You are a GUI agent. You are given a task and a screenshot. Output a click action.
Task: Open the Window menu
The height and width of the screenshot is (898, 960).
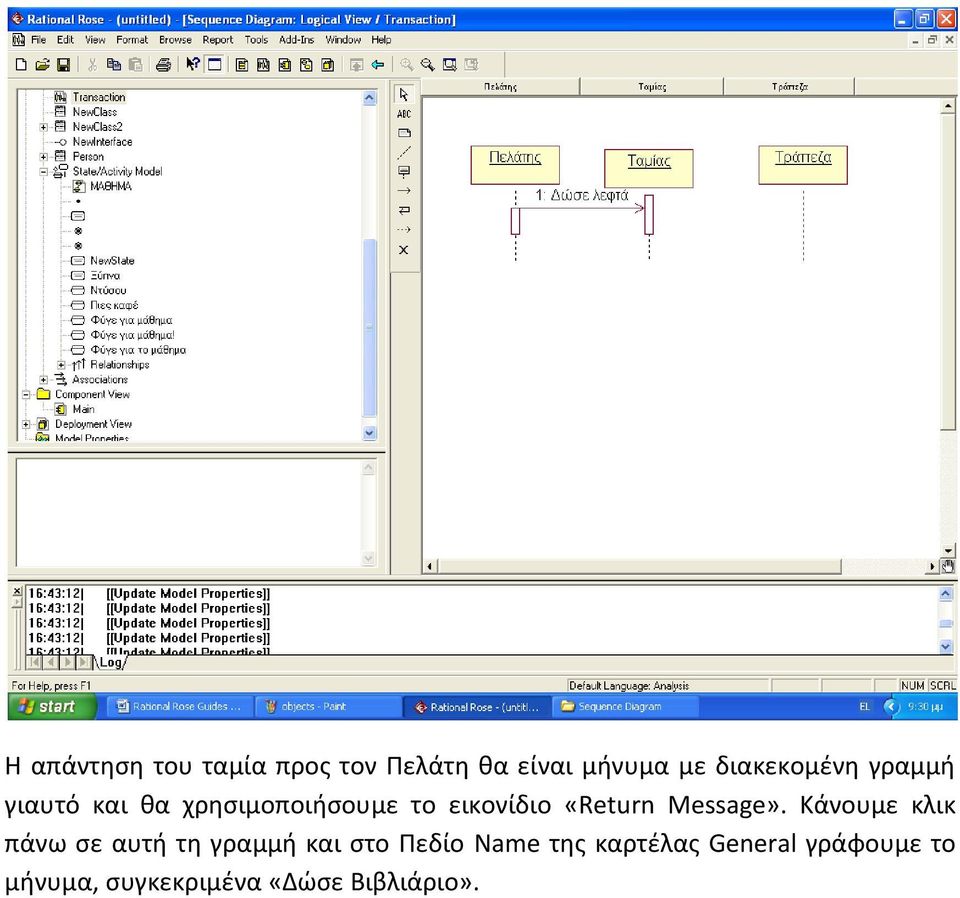coord(343,40)
